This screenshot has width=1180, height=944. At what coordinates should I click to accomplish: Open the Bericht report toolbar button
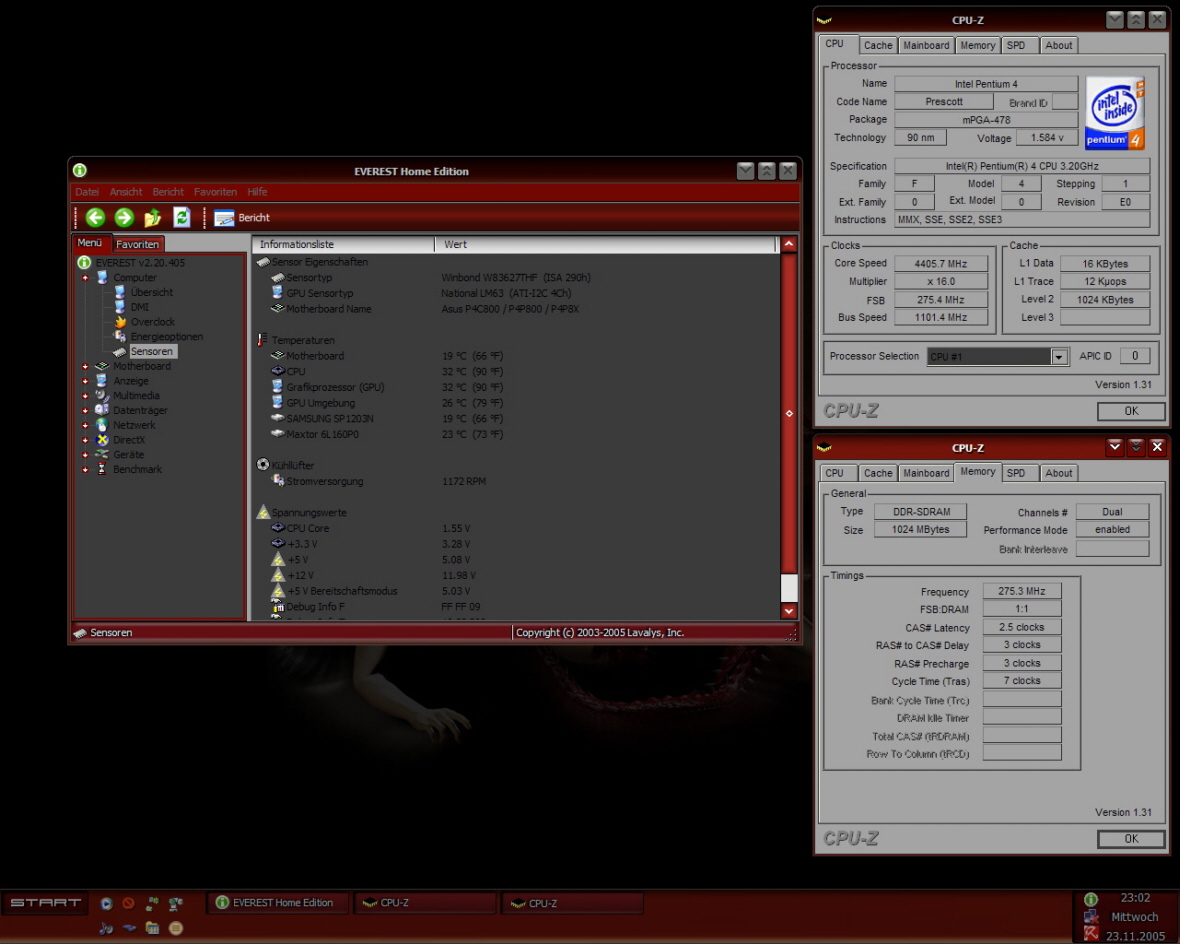(242, 218)
